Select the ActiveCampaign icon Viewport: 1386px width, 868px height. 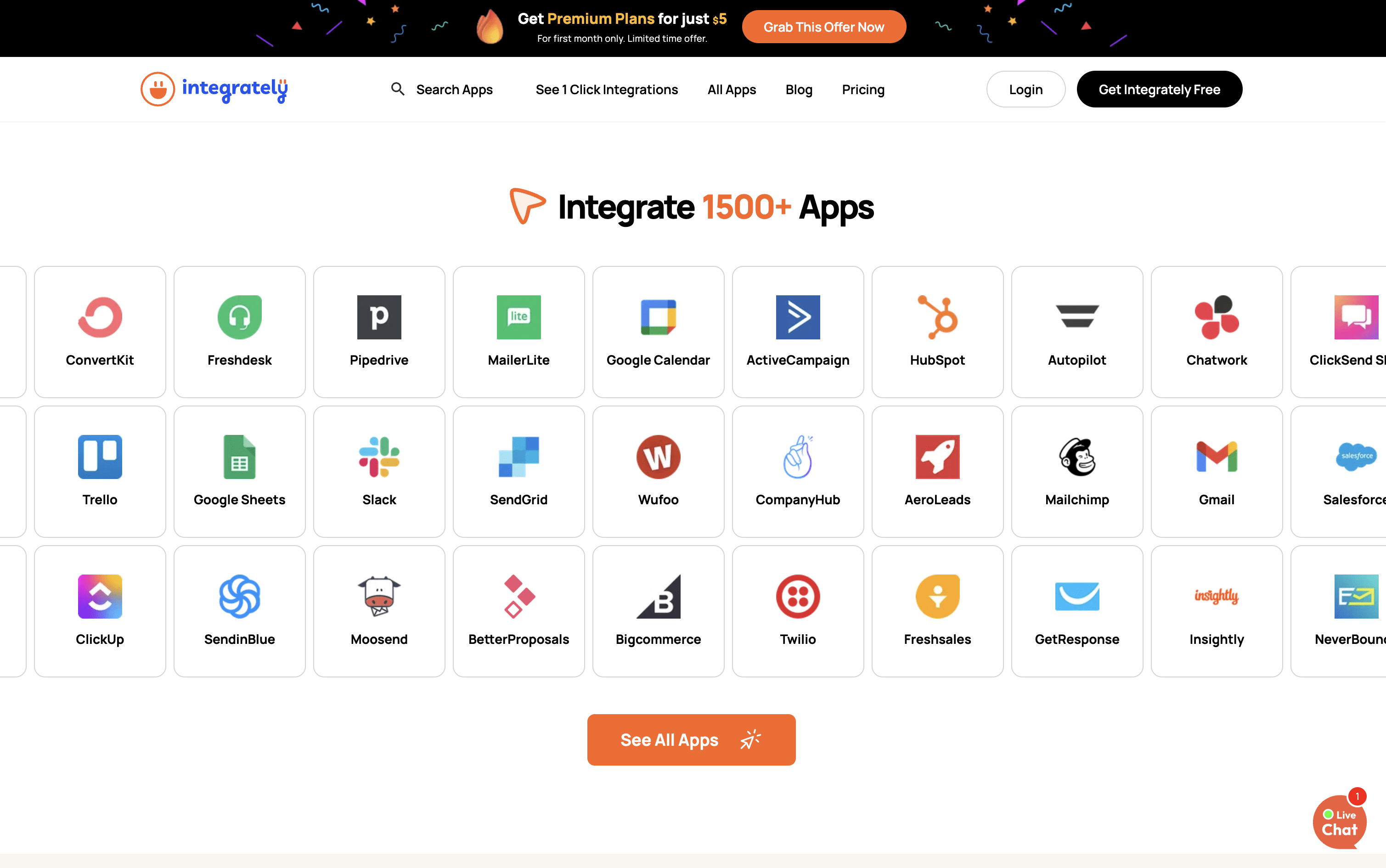[x=798, y=317]
